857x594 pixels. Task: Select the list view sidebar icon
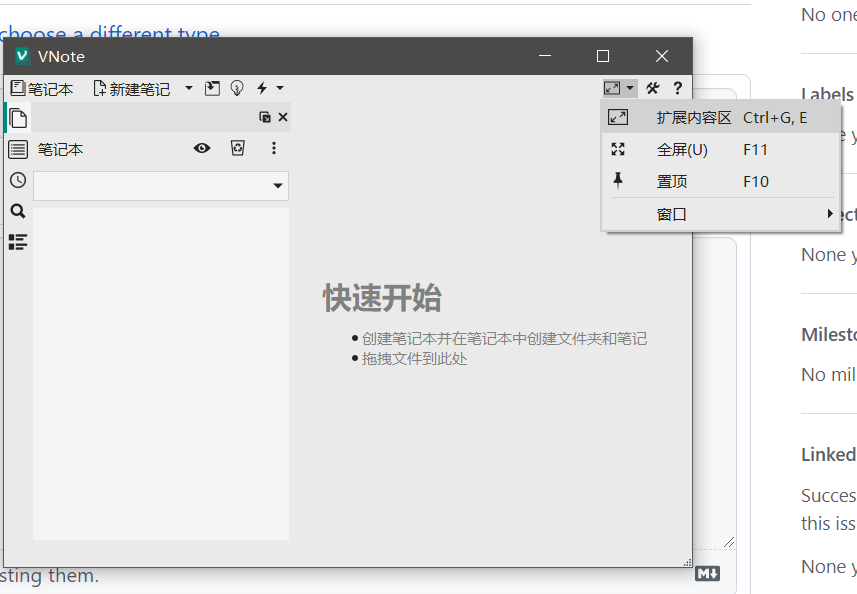pos(18,149)
